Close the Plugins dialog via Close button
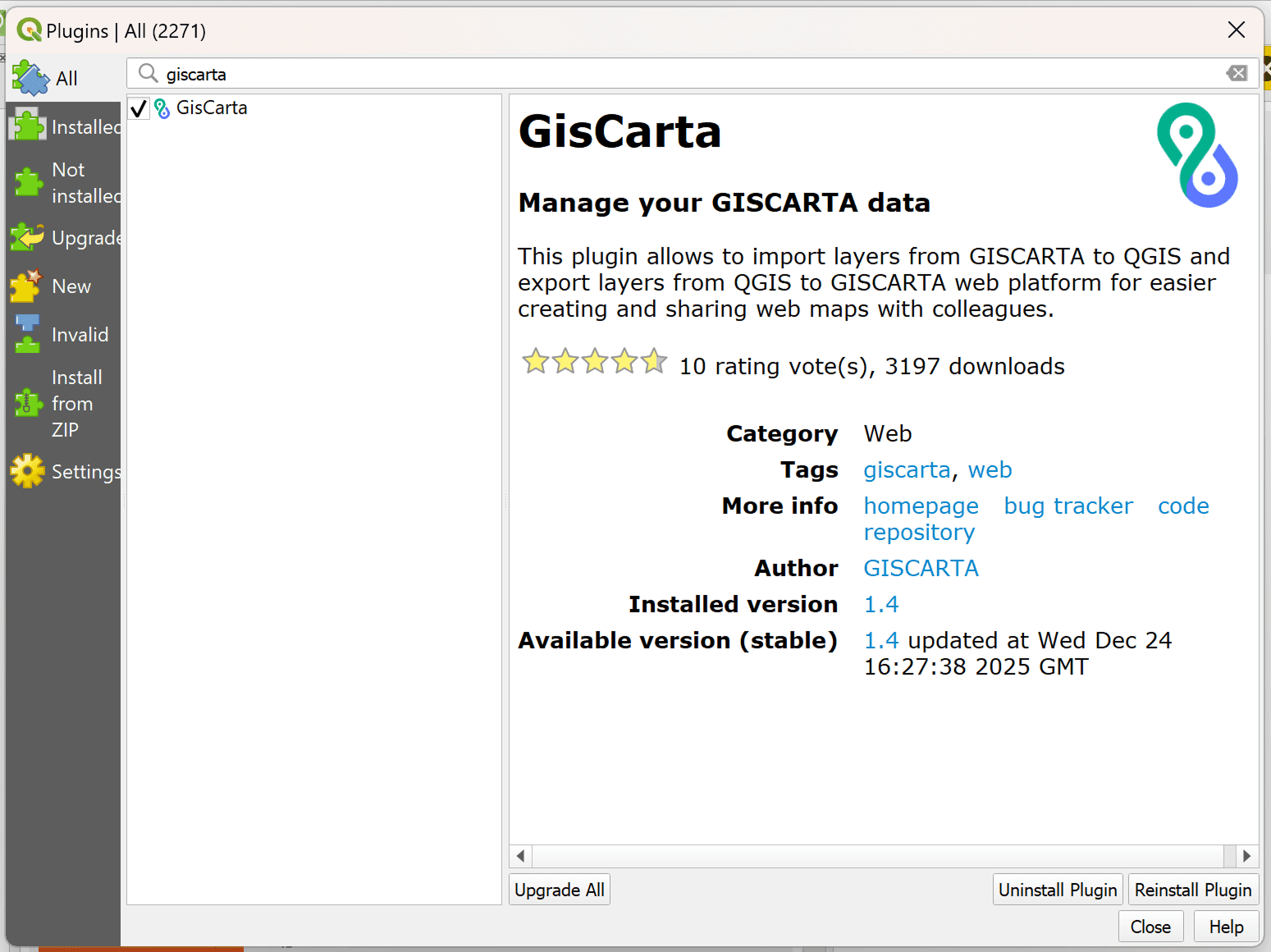The height and width of the screenshot is (952, 1271). [x=1150, y=927]
